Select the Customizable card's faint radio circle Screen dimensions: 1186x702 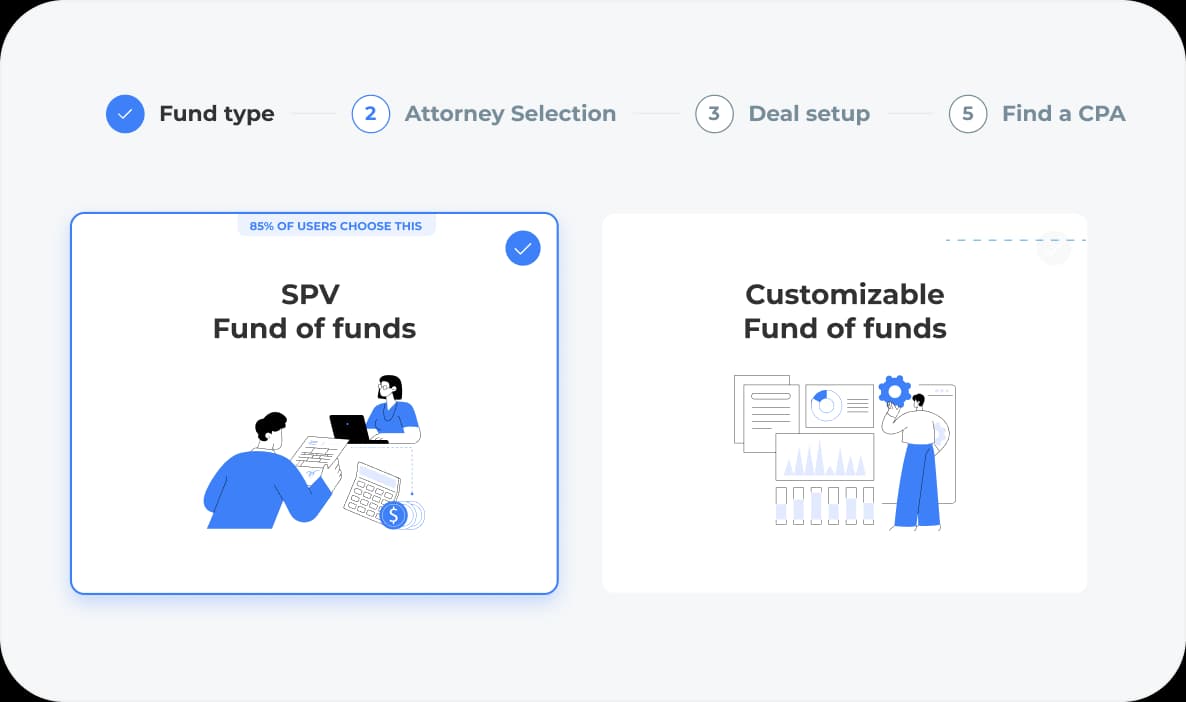(1053, 248)
